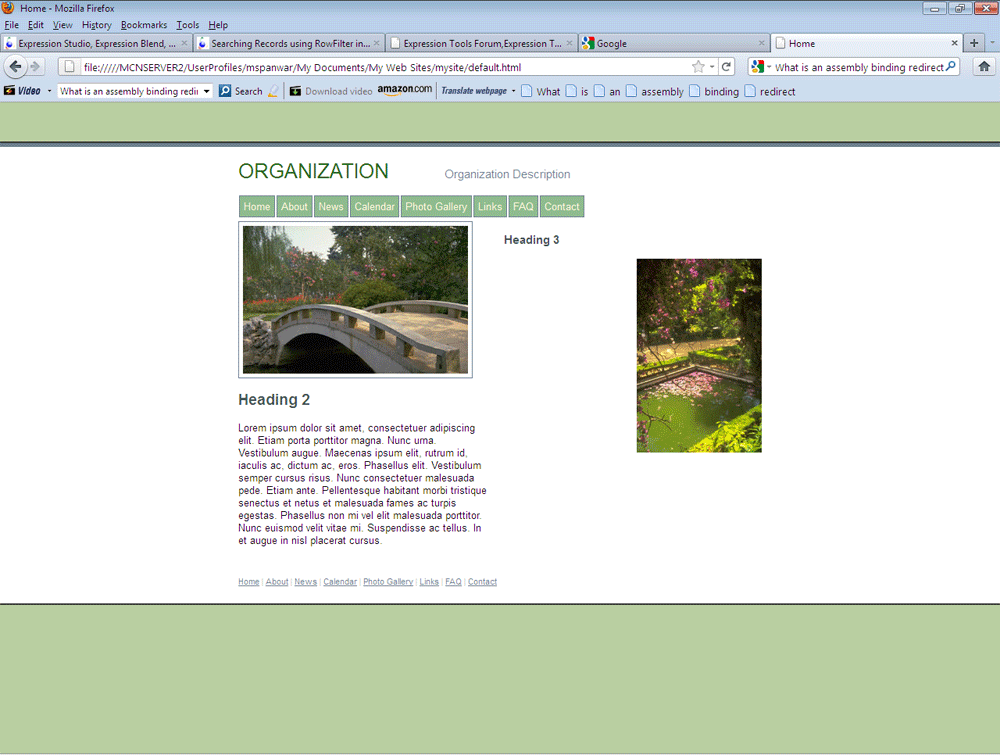Open the amazon.com toolbar shortcut
The width and height of the screenshot is (1000, 755).
click(404, 90)
